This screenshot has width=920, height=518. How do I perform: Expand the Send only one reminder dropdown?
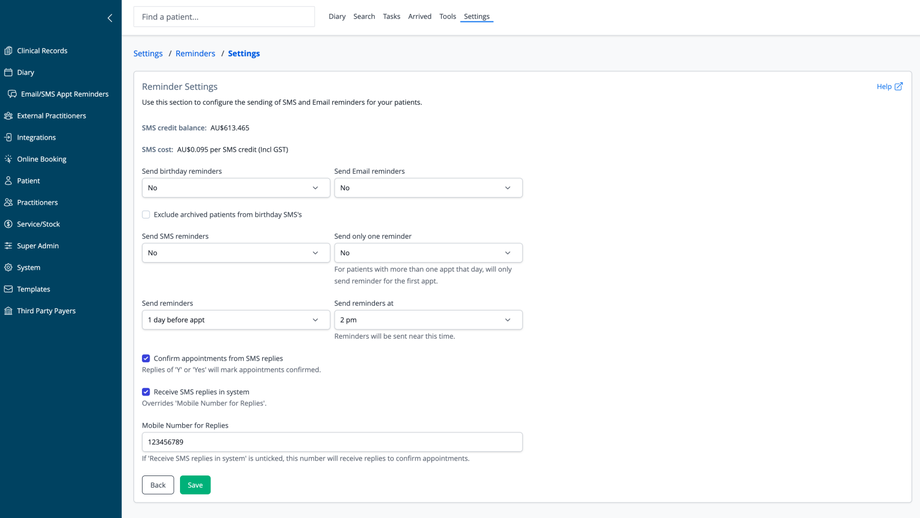[x=428, y=253]
